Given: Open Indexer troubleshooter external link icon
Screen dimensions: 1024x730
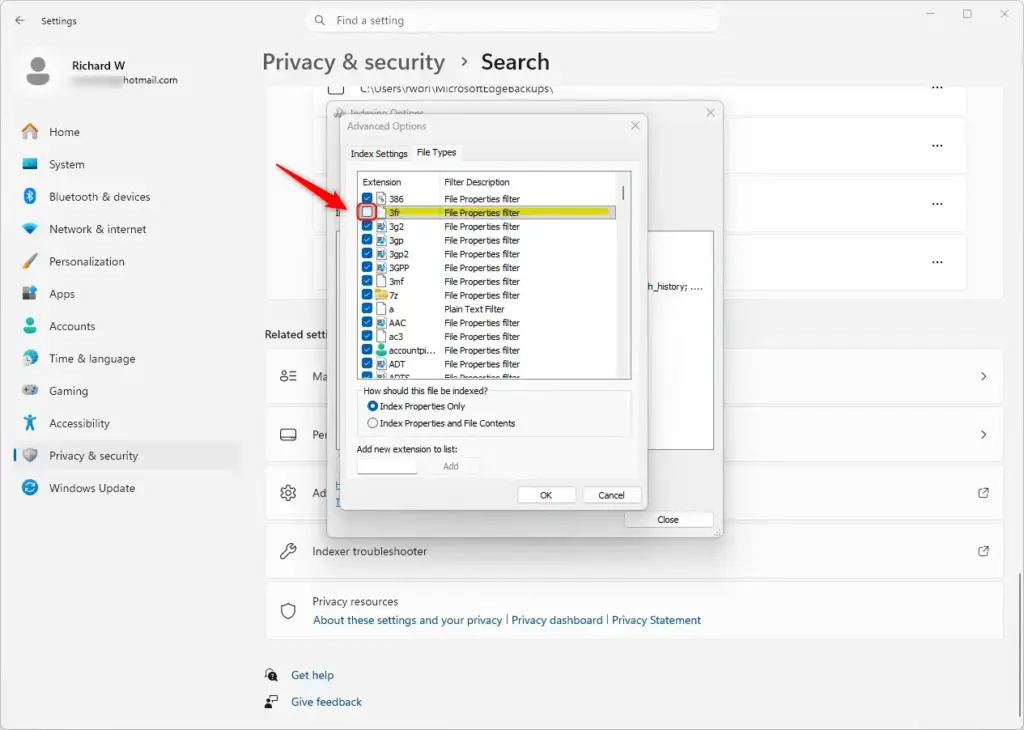Looking at the screenshot, I should (983, 551).
